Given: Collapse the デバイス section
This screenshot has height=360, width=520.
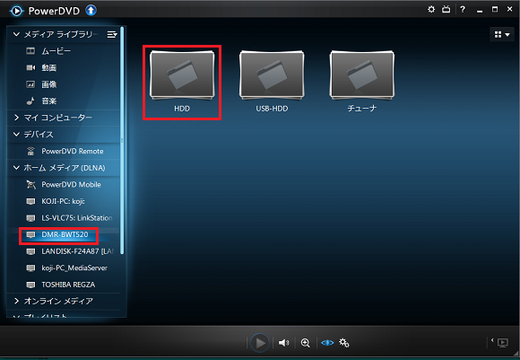Looking at the screenshot, I should coord(16,134).
